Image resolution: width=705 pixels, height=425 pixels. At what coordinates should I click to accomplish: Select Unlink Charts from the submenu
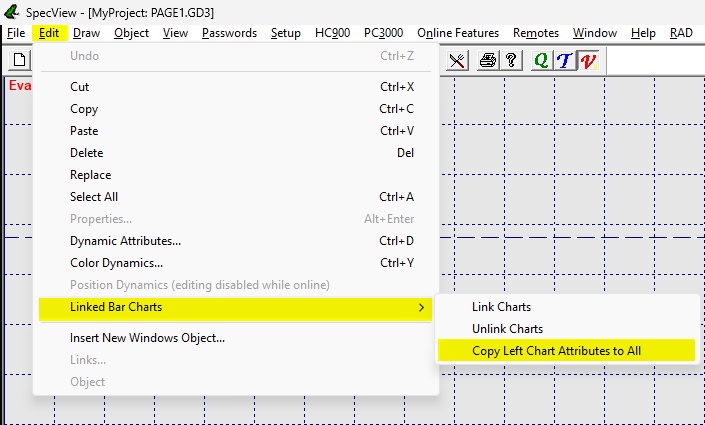pyautogui.click(x=507, y=329)
